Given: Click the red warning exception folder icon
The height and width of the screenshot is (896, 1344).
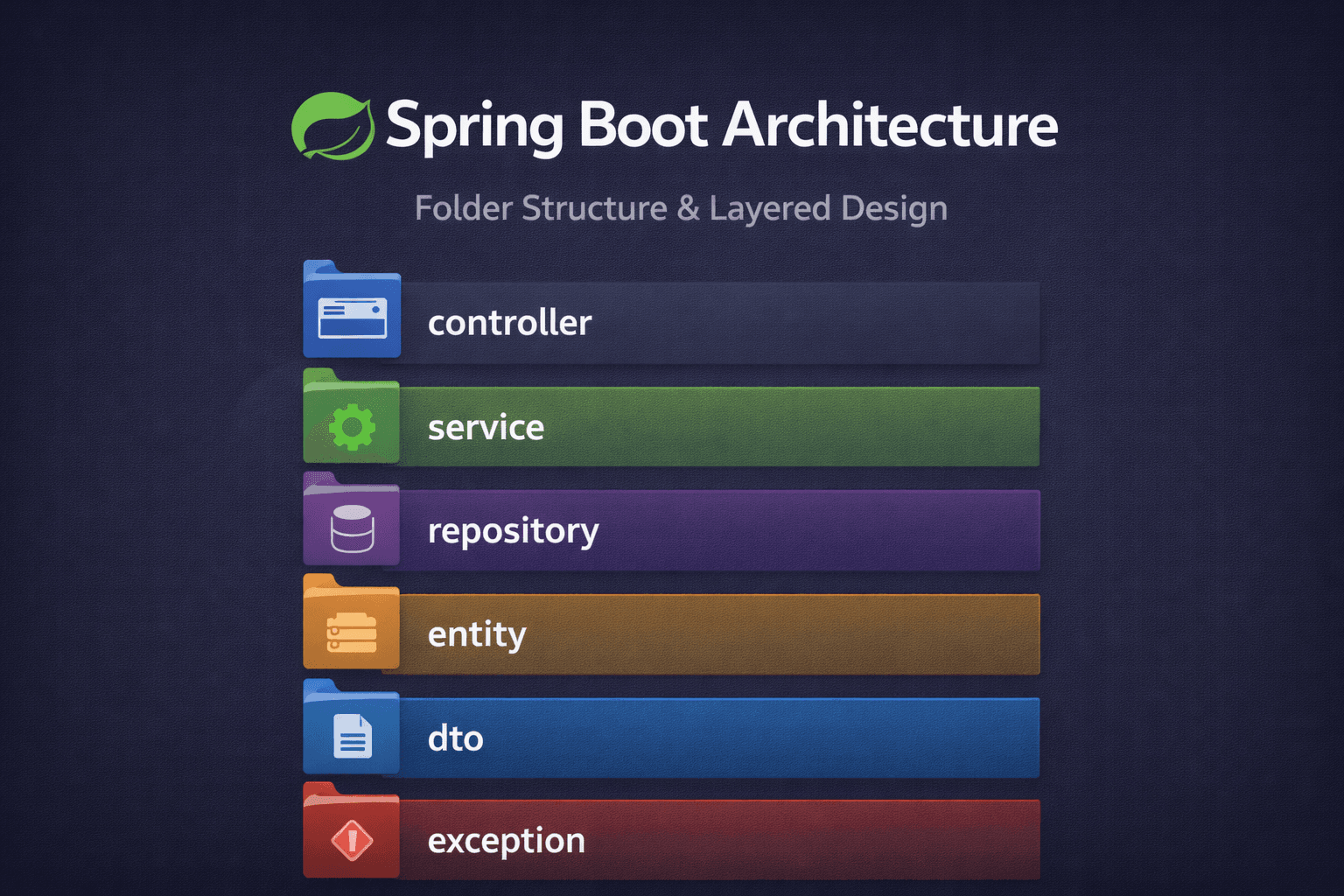Looking at the screenshot, I should point(352,839).
